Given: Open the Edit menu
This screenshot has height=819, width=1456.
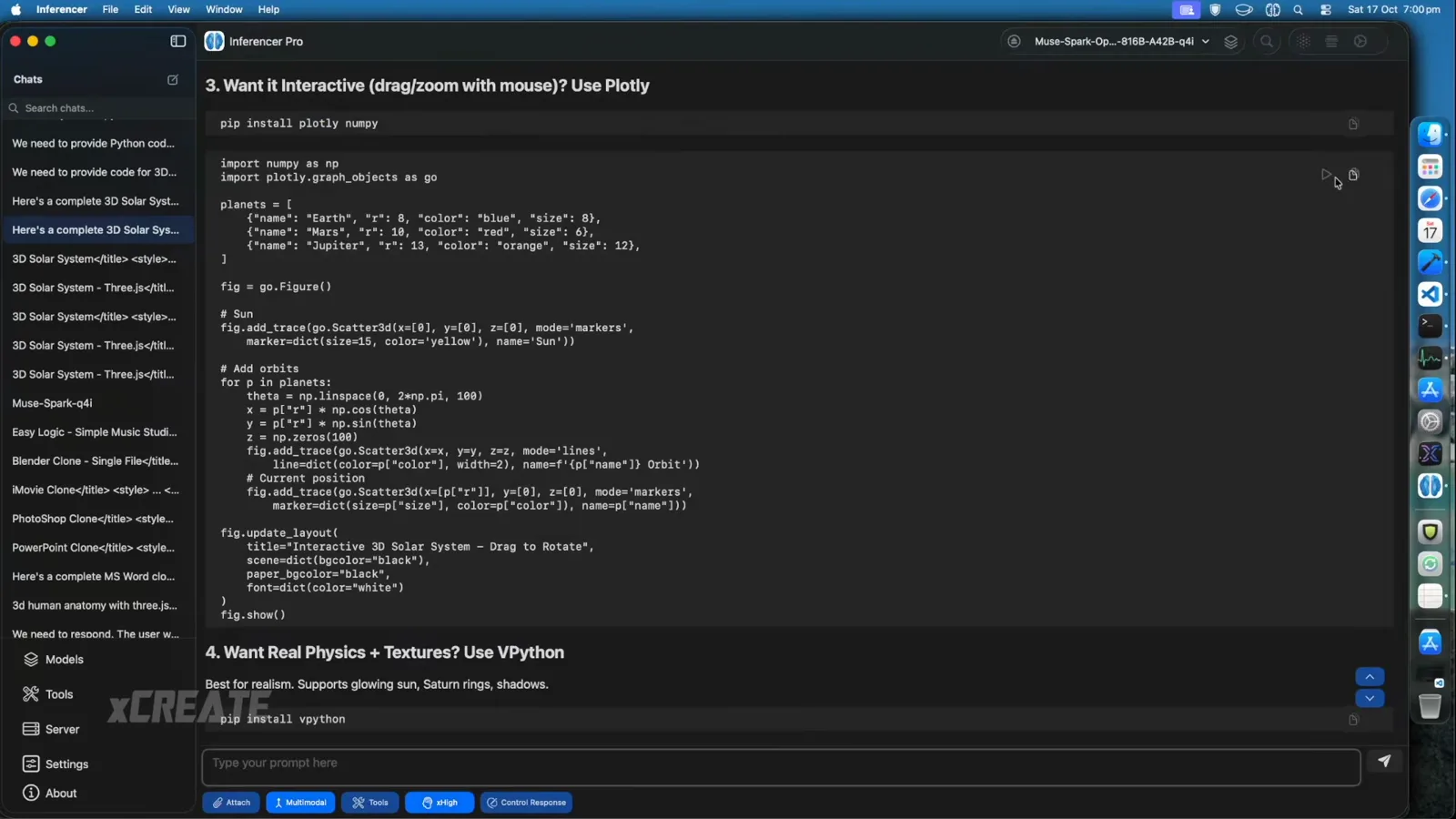Looking at the screenshot, I should (x=143, y=10).
